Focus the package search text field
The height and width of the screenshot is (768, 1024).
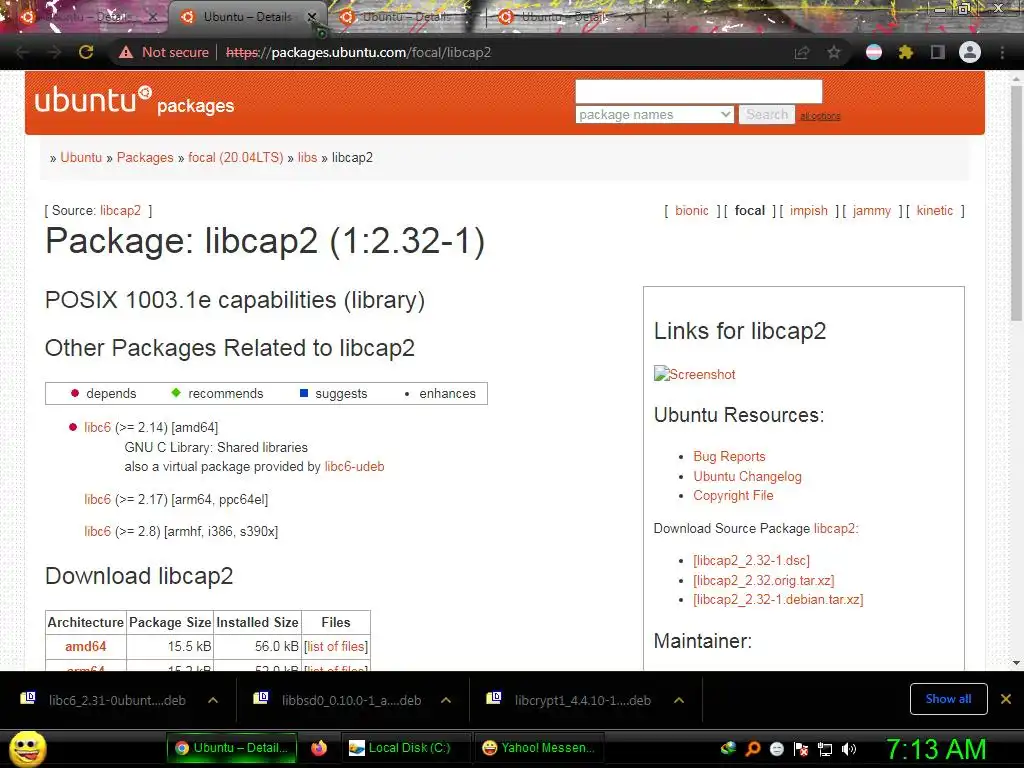(x=698, y=91)
